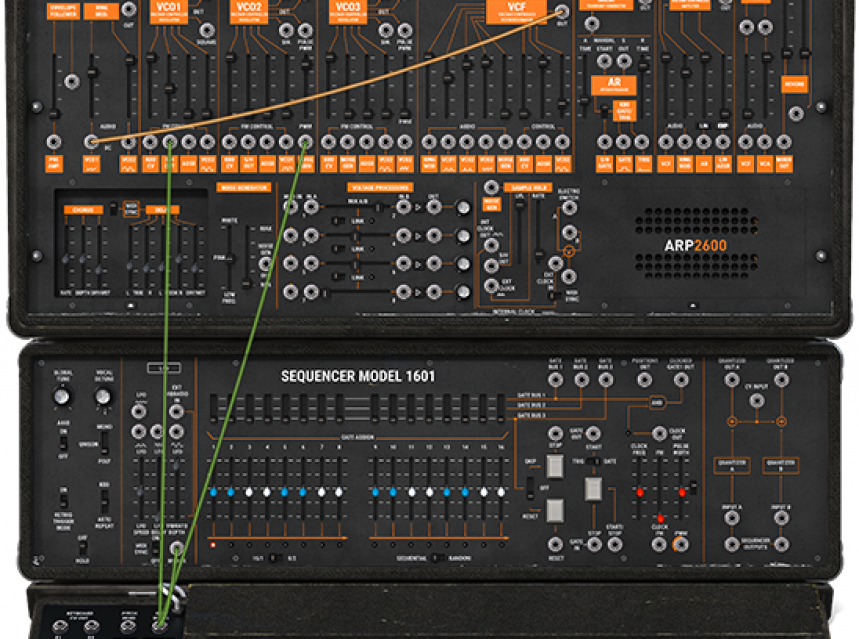Click the Int Clock Out jack

pyautogui.click(x=491, y=245)
